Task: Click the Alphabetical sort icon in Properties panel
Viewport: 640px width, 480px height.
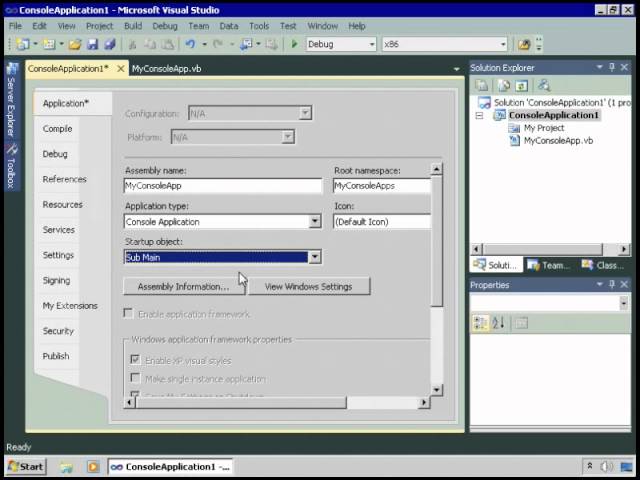Action: point(498,323)
